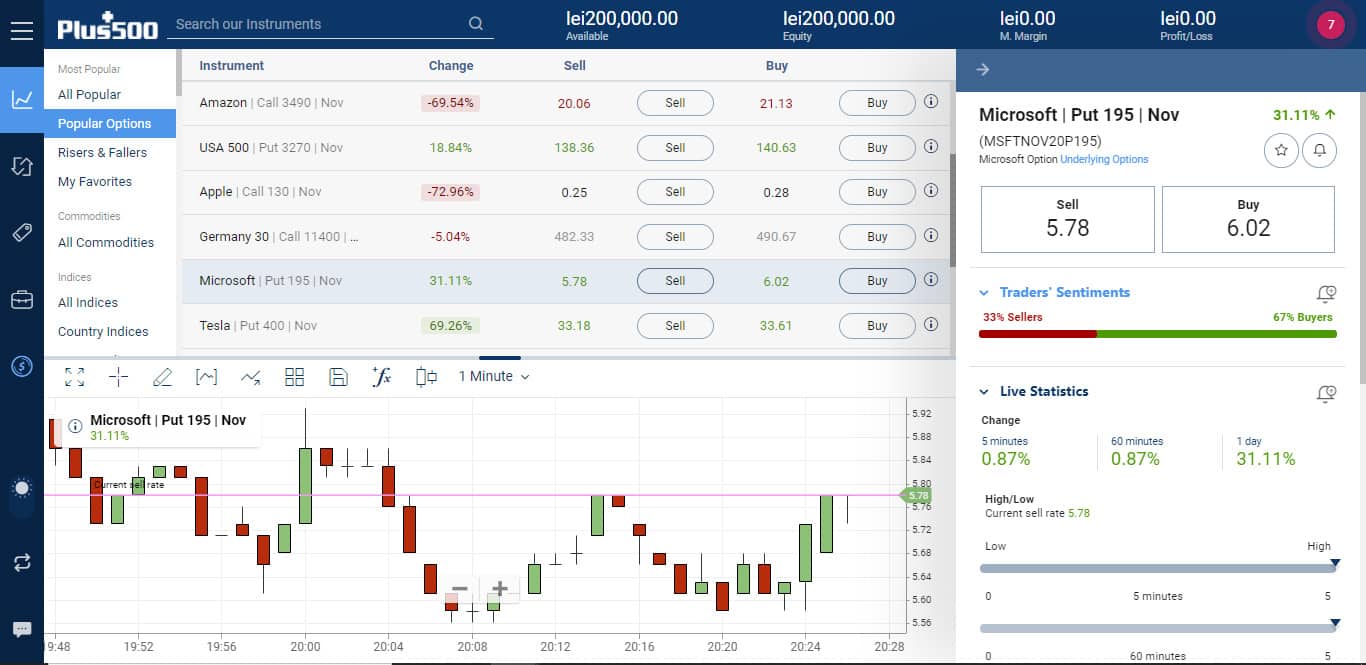Buy Tesla Put 400 Nov option
Viewport: 1366px width, 665px height.
(x=876, y=325)
